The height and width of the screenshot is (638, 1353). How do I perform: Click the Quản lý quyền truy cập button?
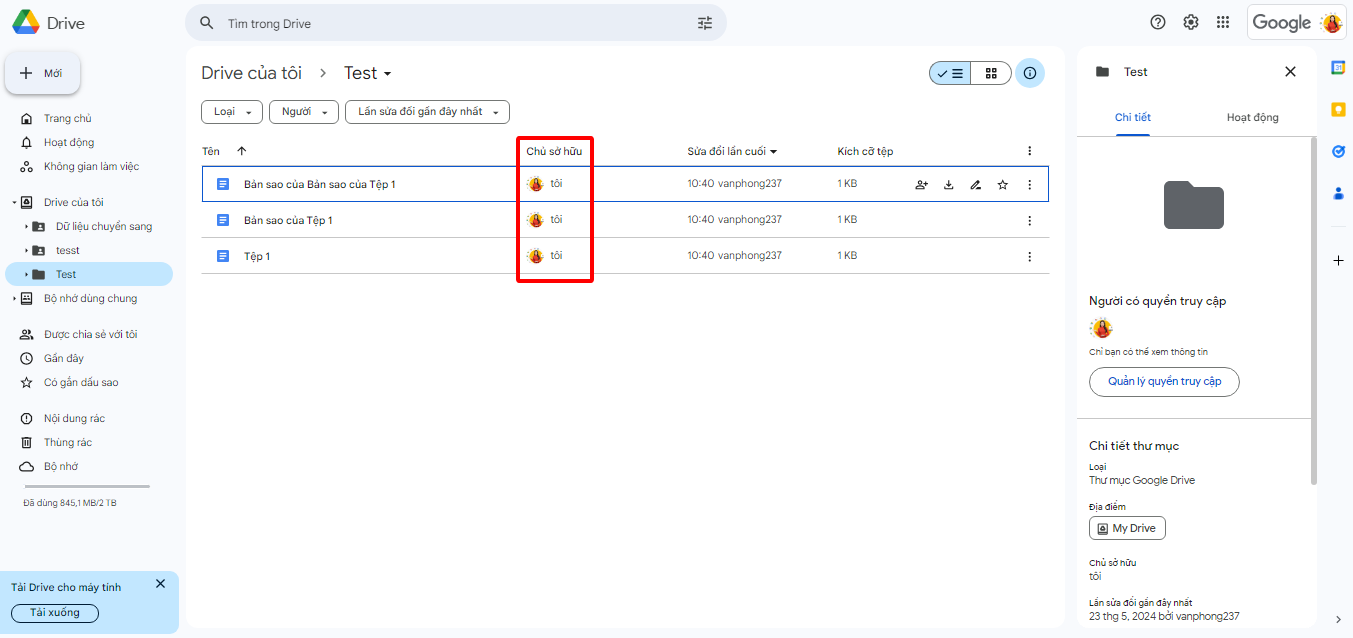(1164, 382)
